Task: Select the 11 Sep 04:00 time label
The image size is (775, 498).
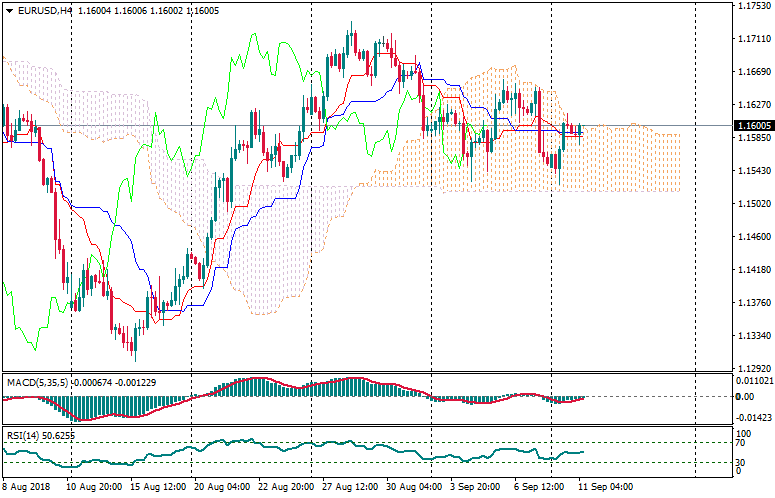Action: point(606,487)
